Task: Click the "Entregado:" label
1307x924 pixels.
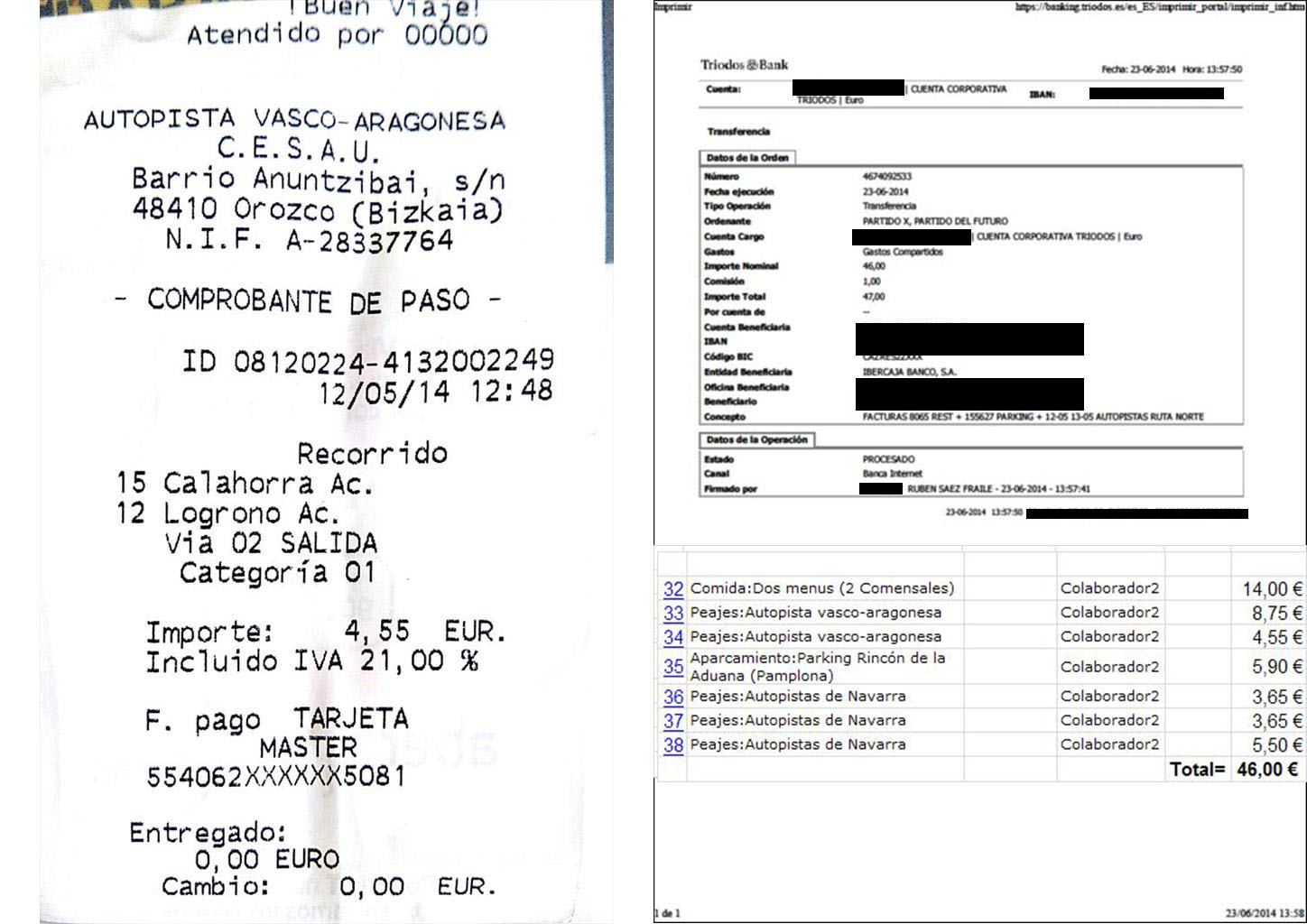Action: (x=209, y=832)
